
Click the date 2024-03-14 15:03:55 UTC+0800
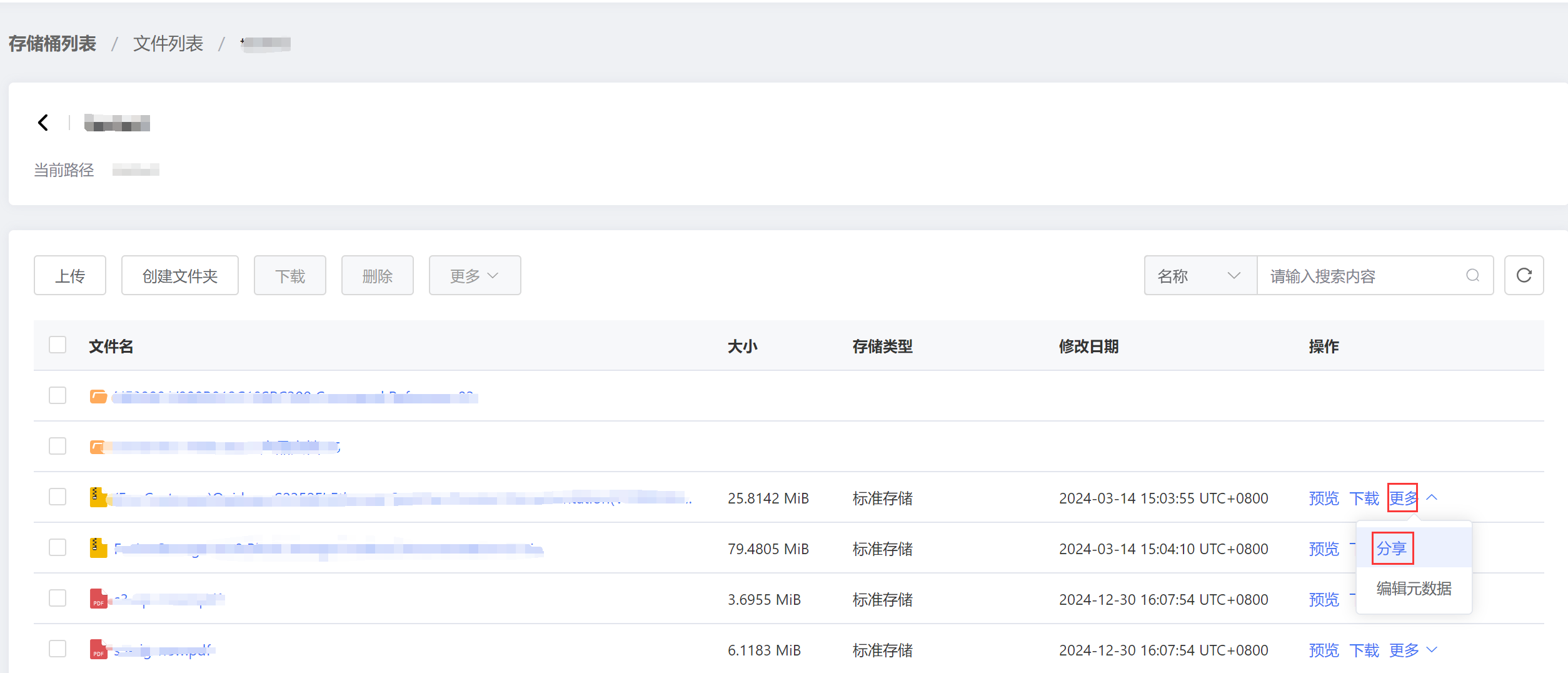(1163, 498)
